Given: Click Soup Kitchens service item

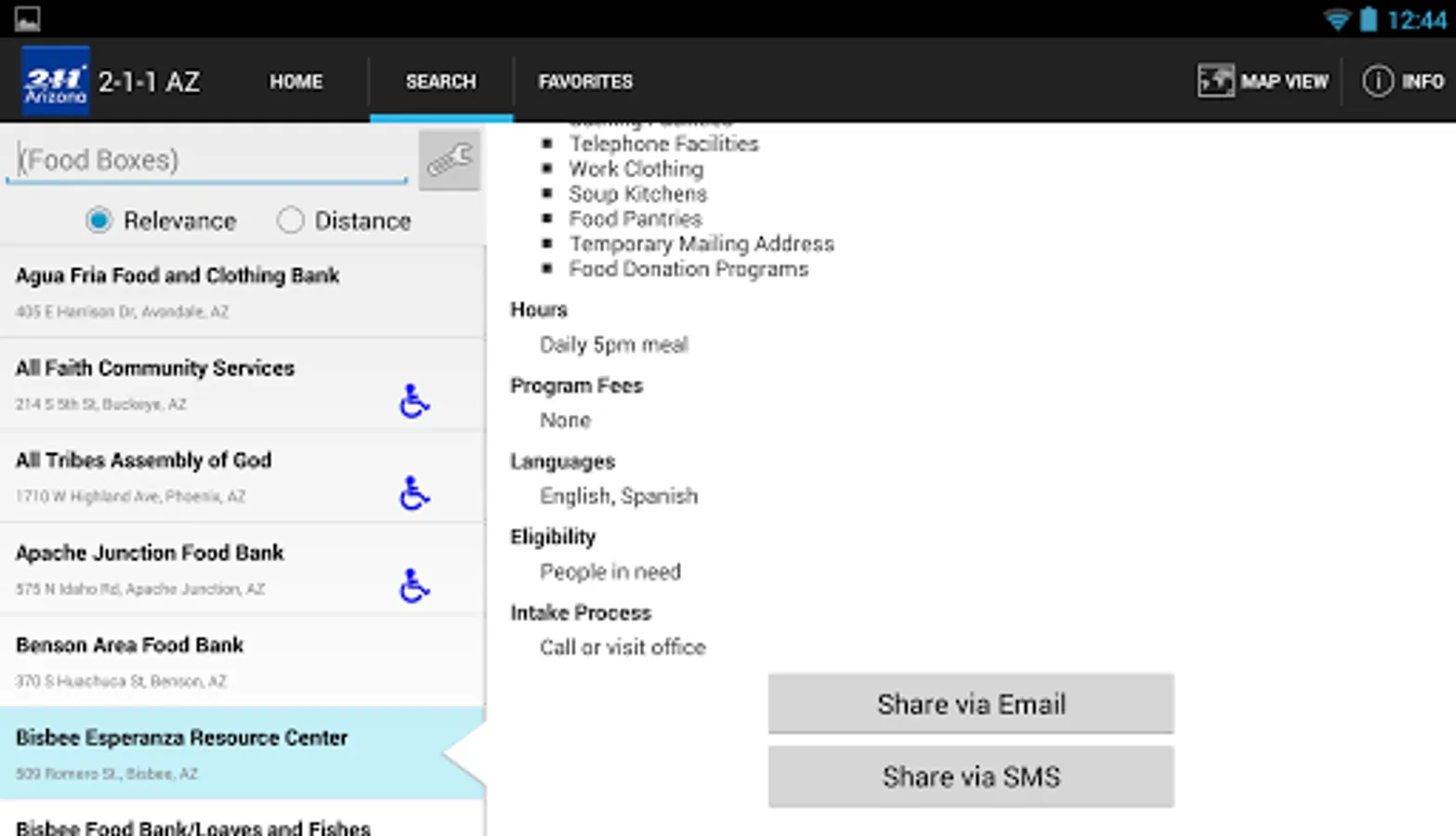Looking at the screenshot, I should pyautogui.click(x=638, y=194).
